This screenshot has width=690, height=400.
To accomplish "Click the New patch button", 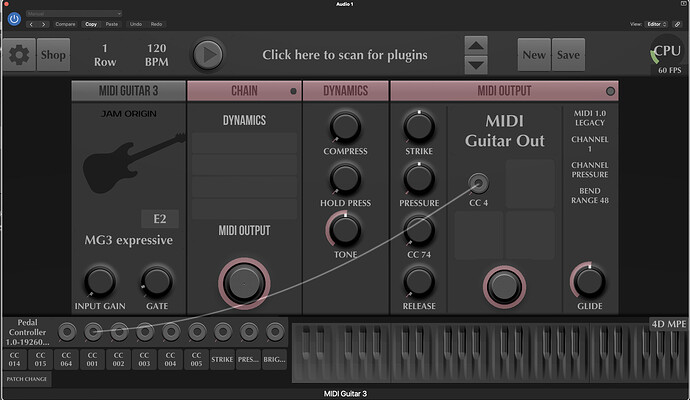I will 533,54.
